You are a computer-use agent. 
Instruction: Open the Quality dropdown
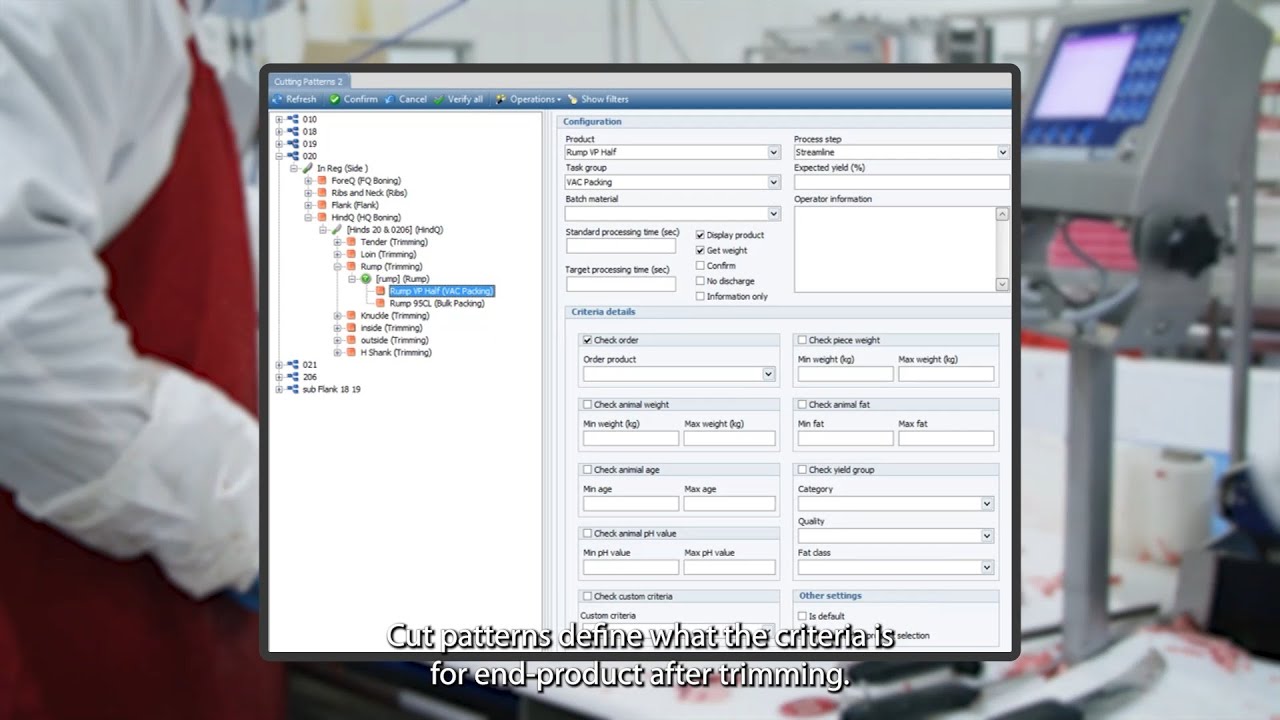tap(987, 535)
